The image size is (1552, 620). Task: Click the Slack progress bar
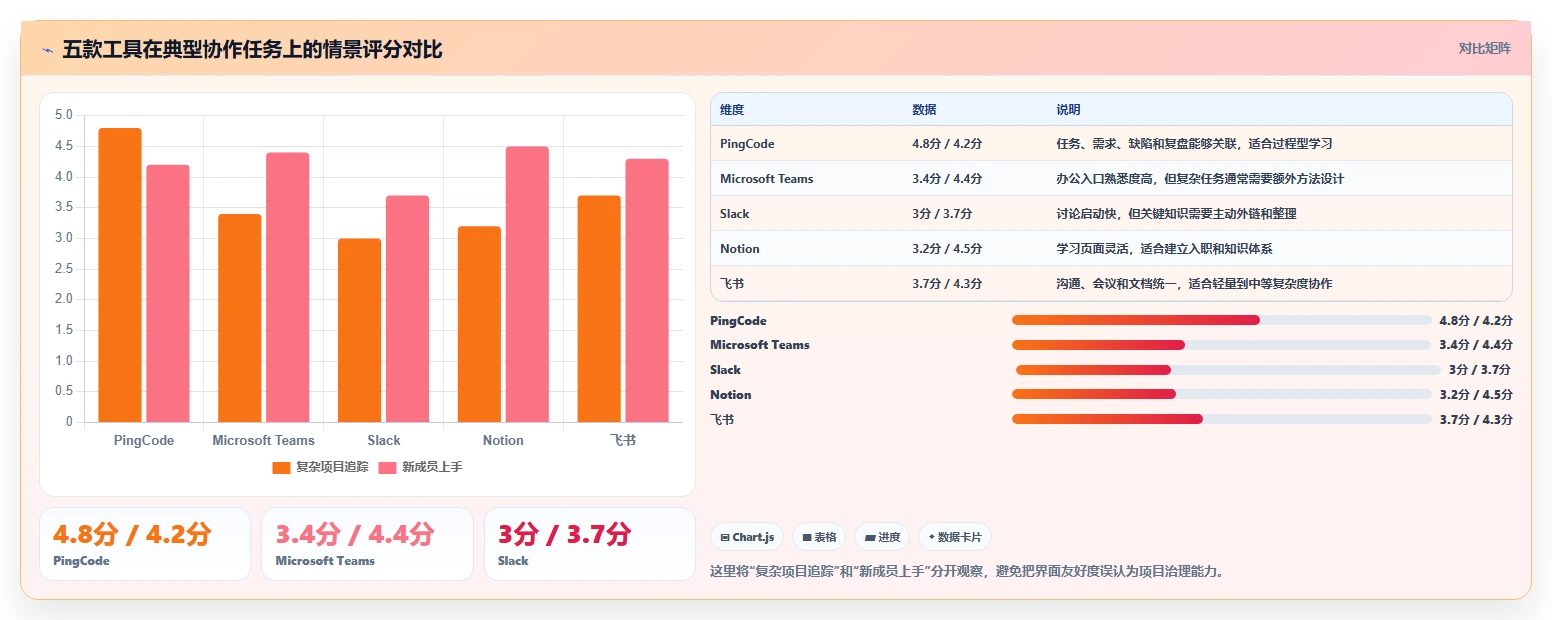1227,370
